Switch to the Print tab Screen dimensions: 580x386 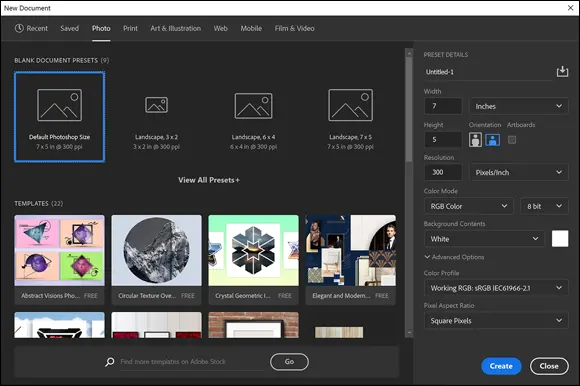pyautogui.click(x=130, y=28)
